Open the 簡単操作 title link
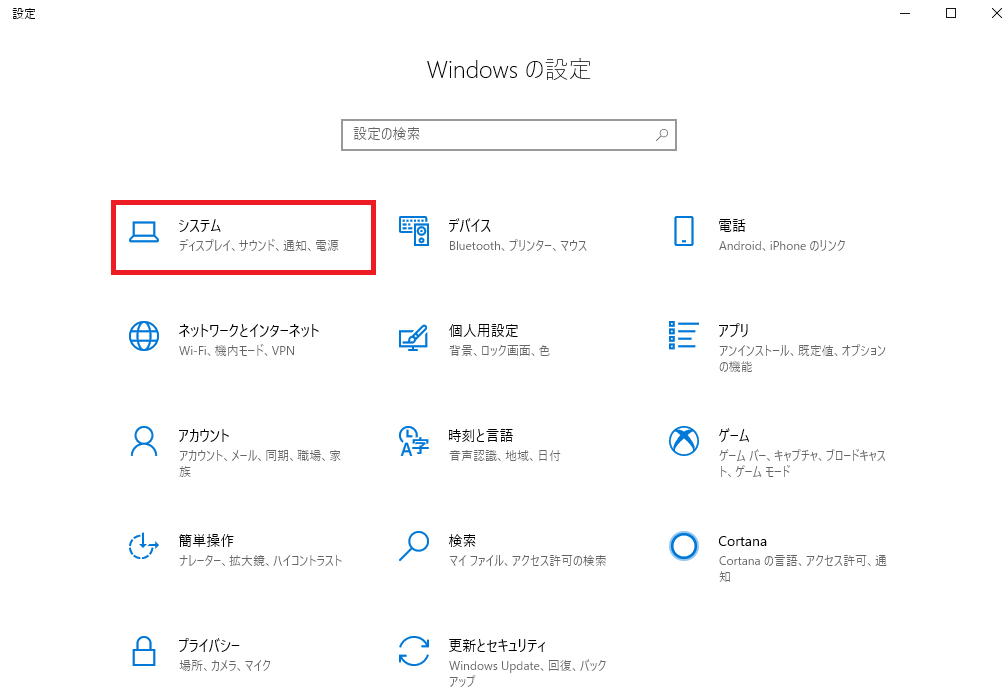Viewport: 1008px width, 699px height. click(206, 541)
